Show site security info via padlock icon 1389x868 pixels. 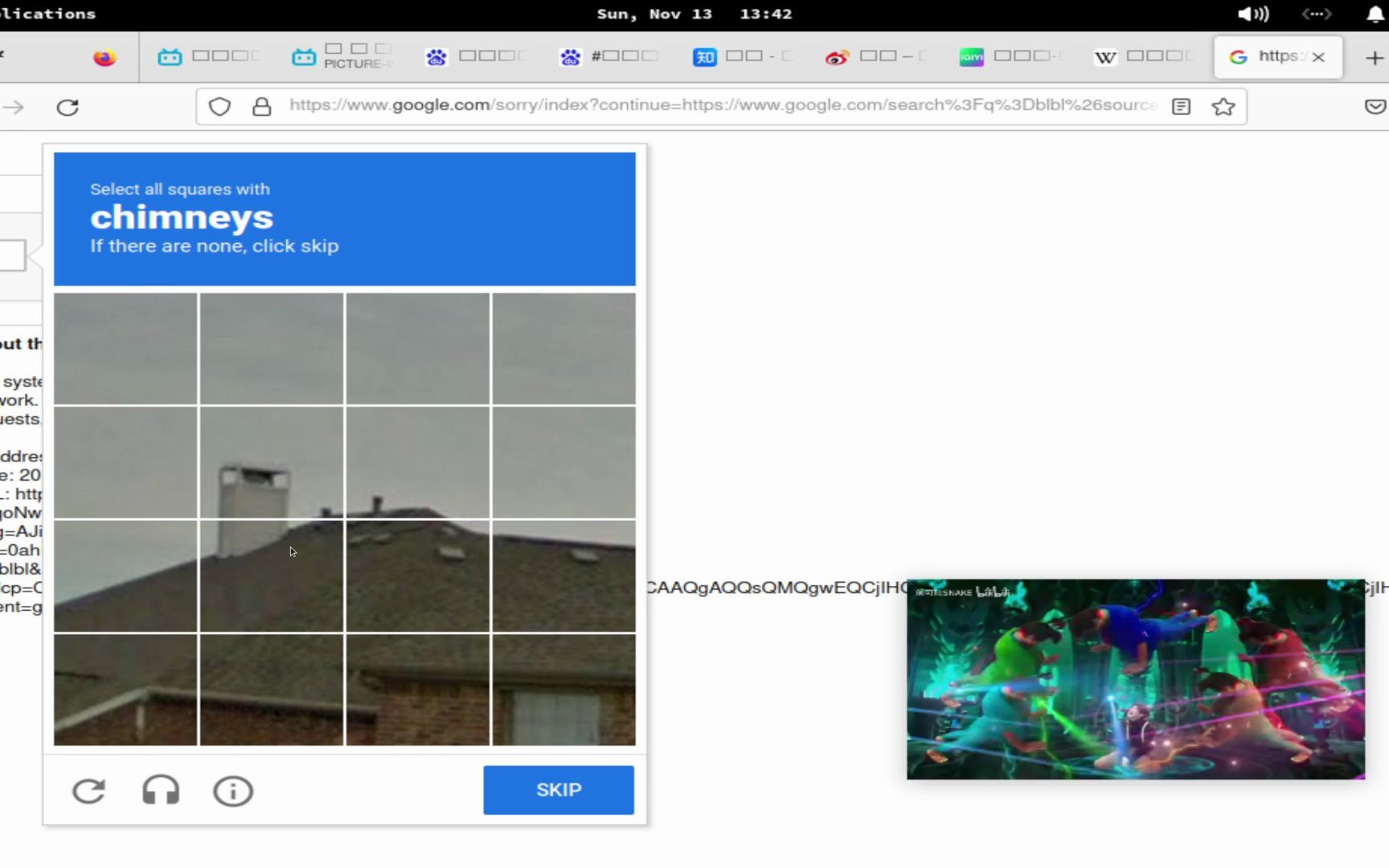click(262, 107)
